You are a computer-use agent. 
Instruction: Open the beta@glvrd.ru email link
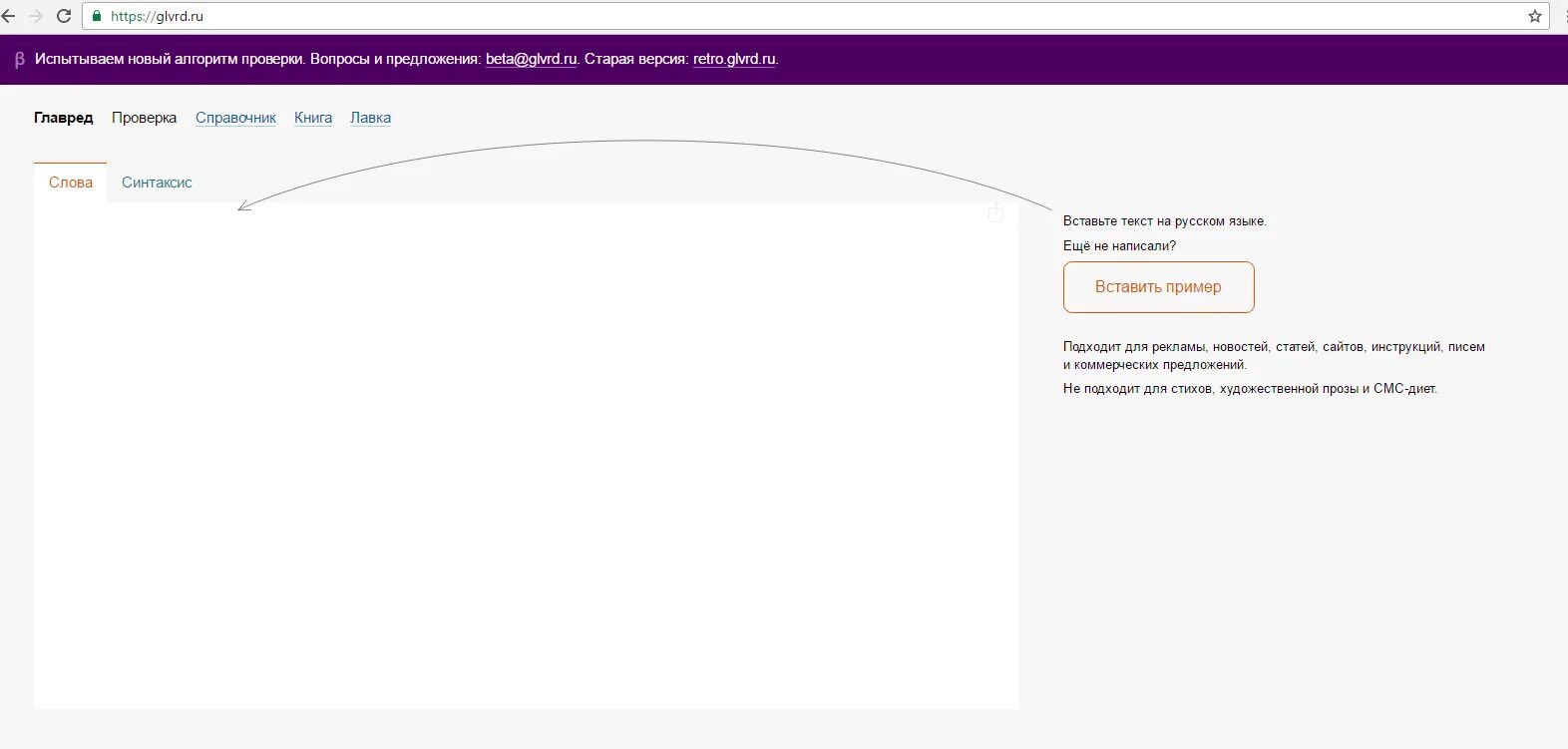point(532,59)
